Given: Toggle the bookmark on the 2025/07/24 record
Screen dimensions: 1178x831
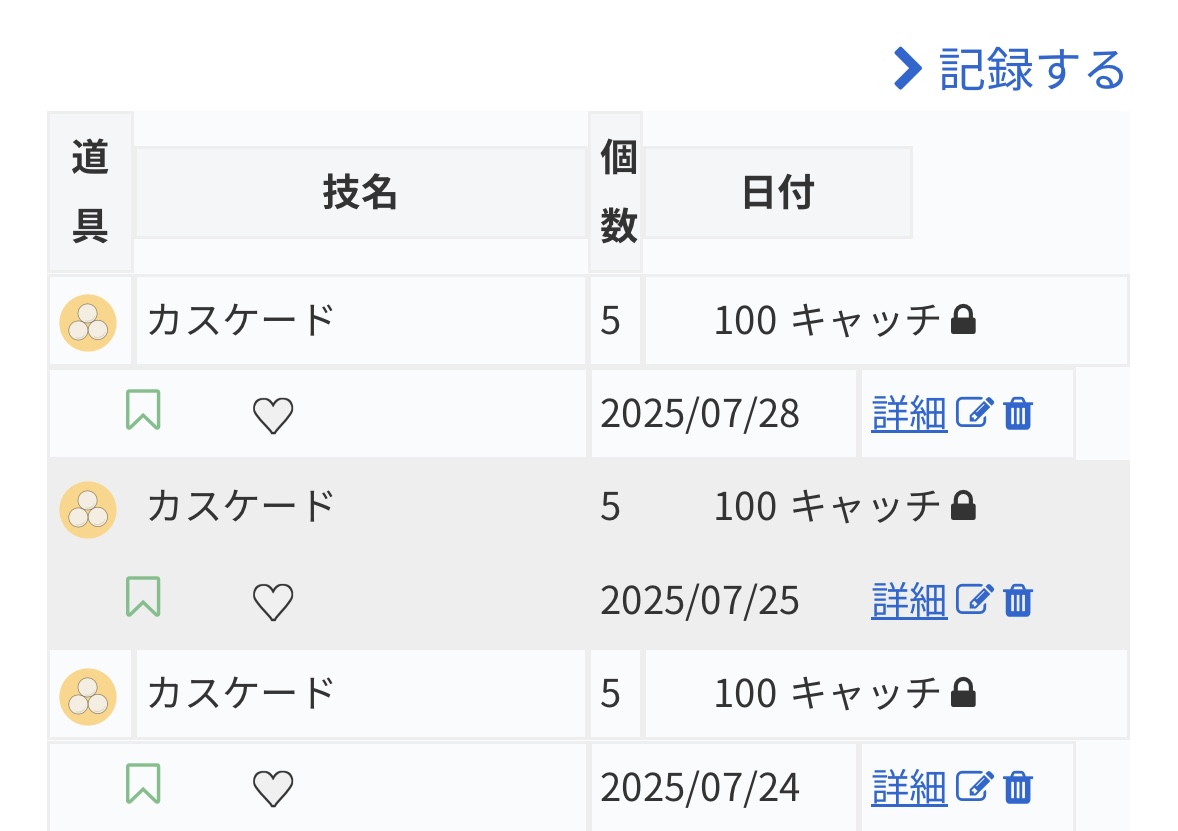Looking at the screenshot, I should tap(143, 785).
